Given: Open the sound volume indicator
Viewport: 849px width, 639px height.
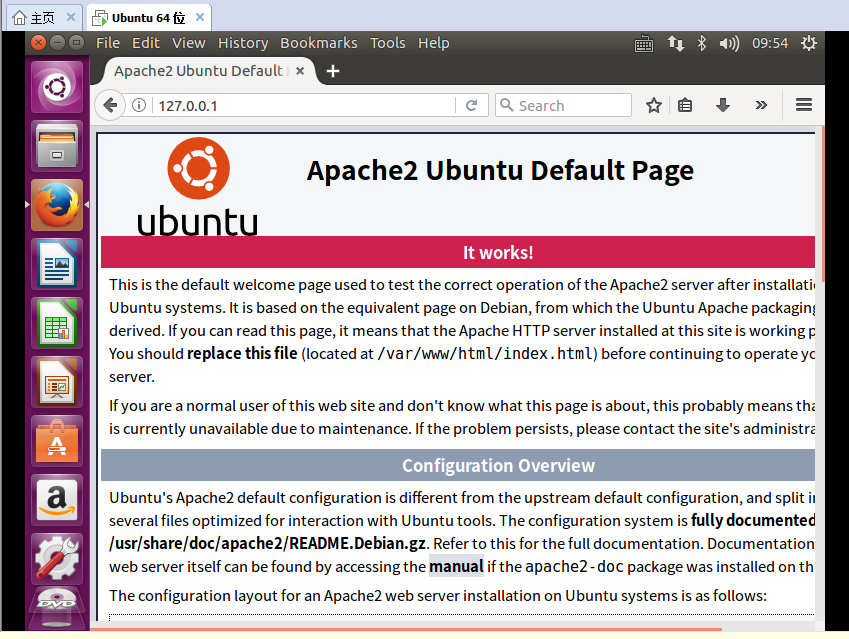Looking at the screenshot, I should 729,43.
